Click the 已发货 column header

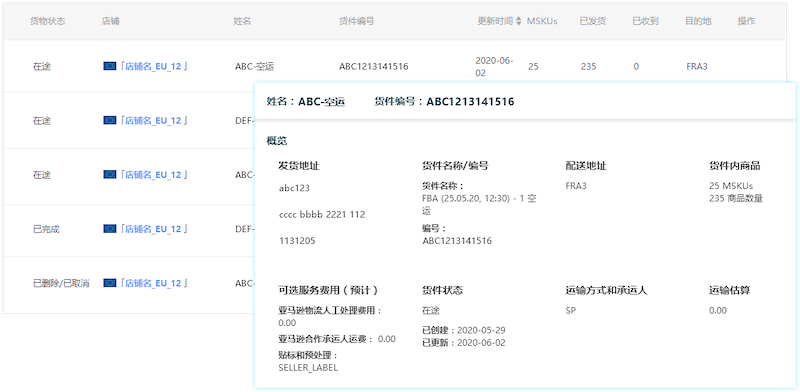click(593, 21)
